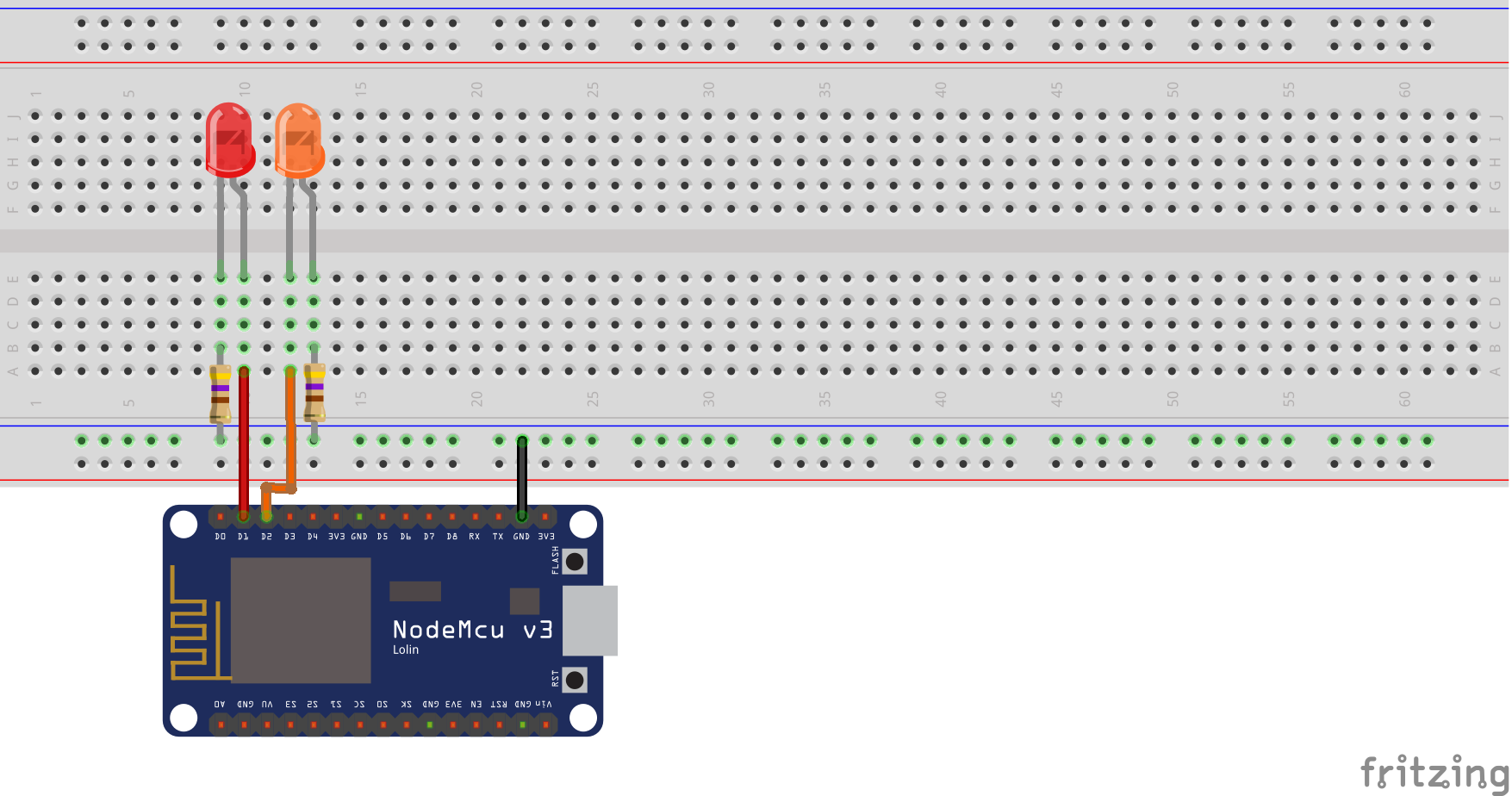This screenshot has height=796, width=1512.
Task: Click the TX pin on the NodeMcu
Action: click(499, 517)
